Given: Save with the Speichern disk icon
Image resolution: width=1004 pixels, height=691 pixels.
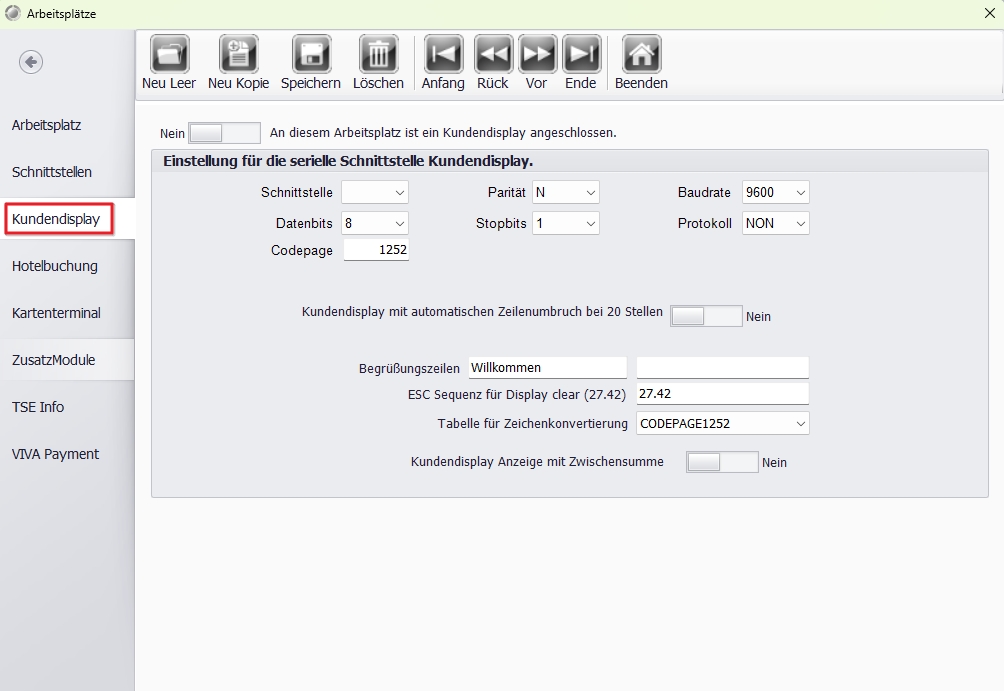Looking at the screenshot, I should coord(311,54).
